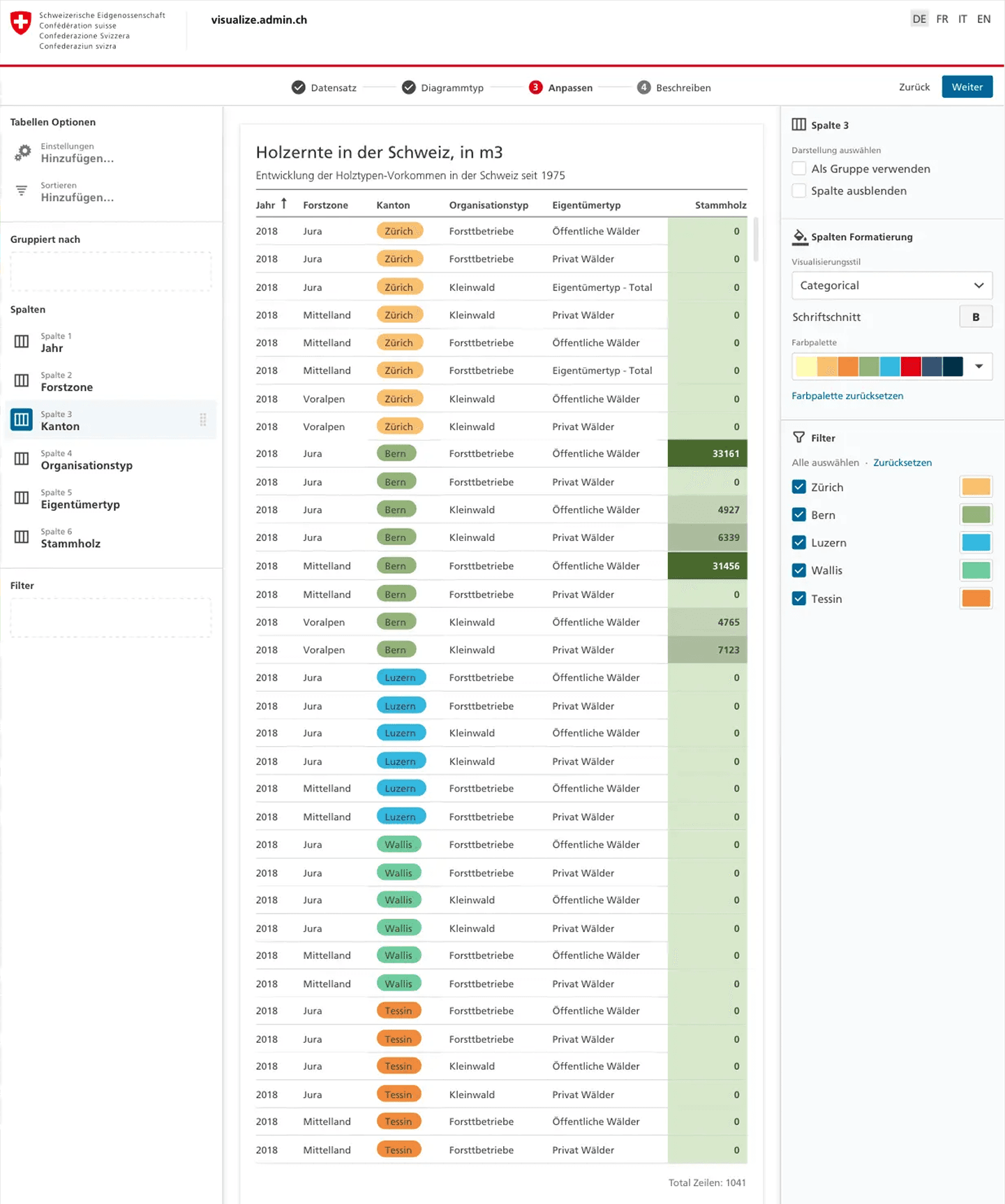Open the Visualisierungsstil Categorical dropdown
Screen dimensions: 1005x1204
[x=891, y=285]
